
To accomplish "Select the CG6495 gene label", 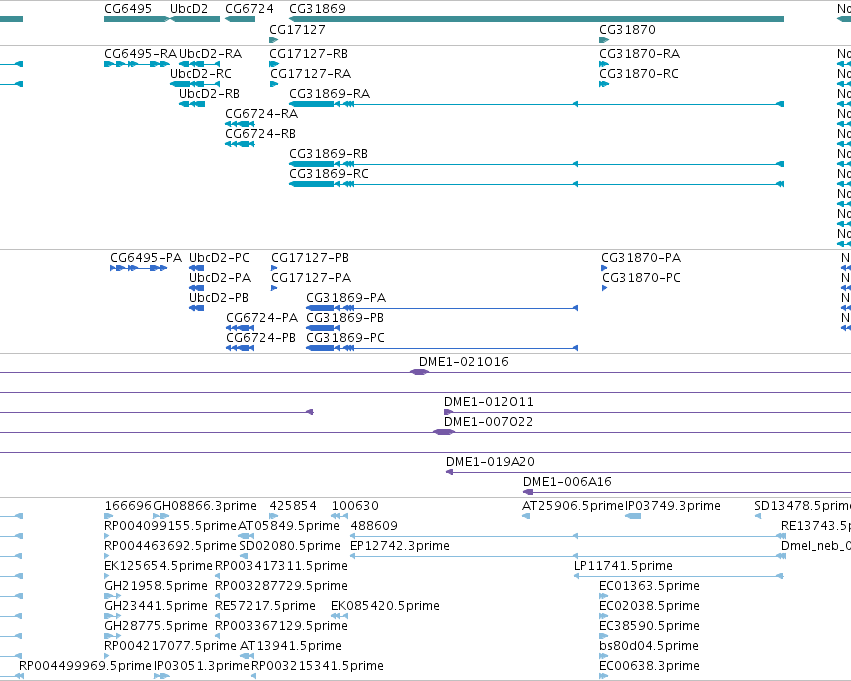I will [128, 9].
